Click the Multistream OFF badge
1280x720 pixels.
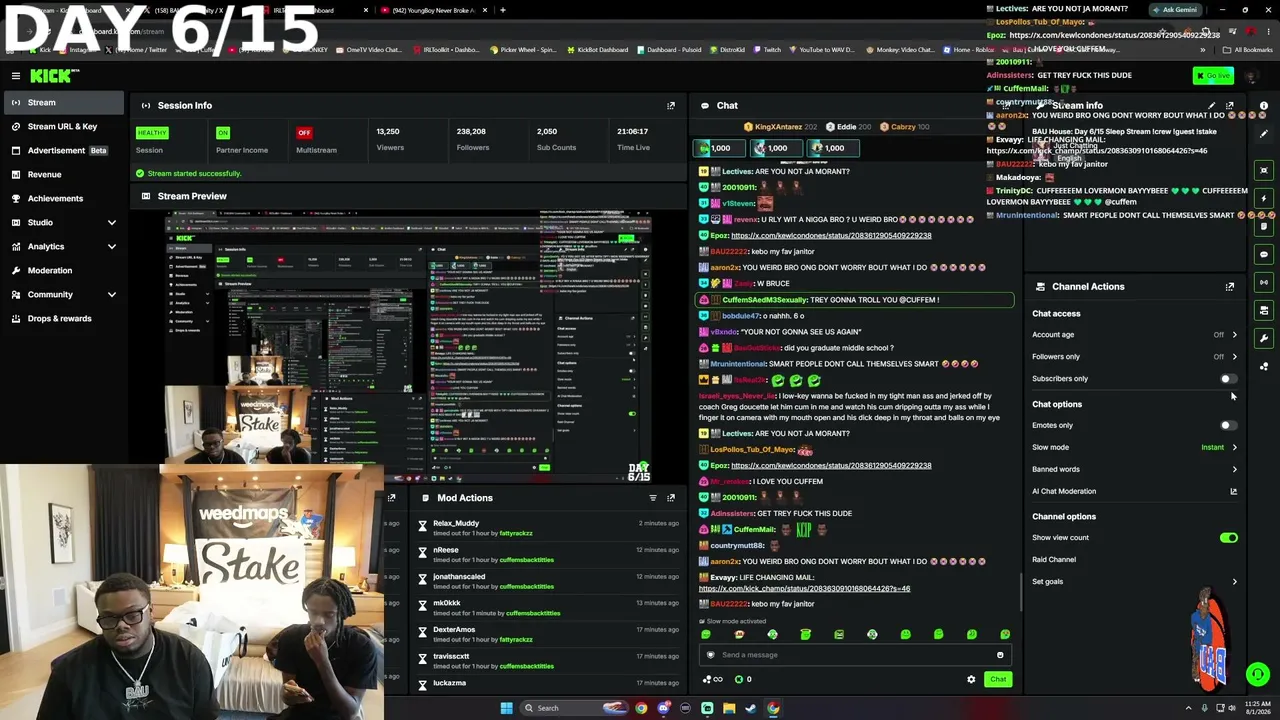tap(304, 132)
